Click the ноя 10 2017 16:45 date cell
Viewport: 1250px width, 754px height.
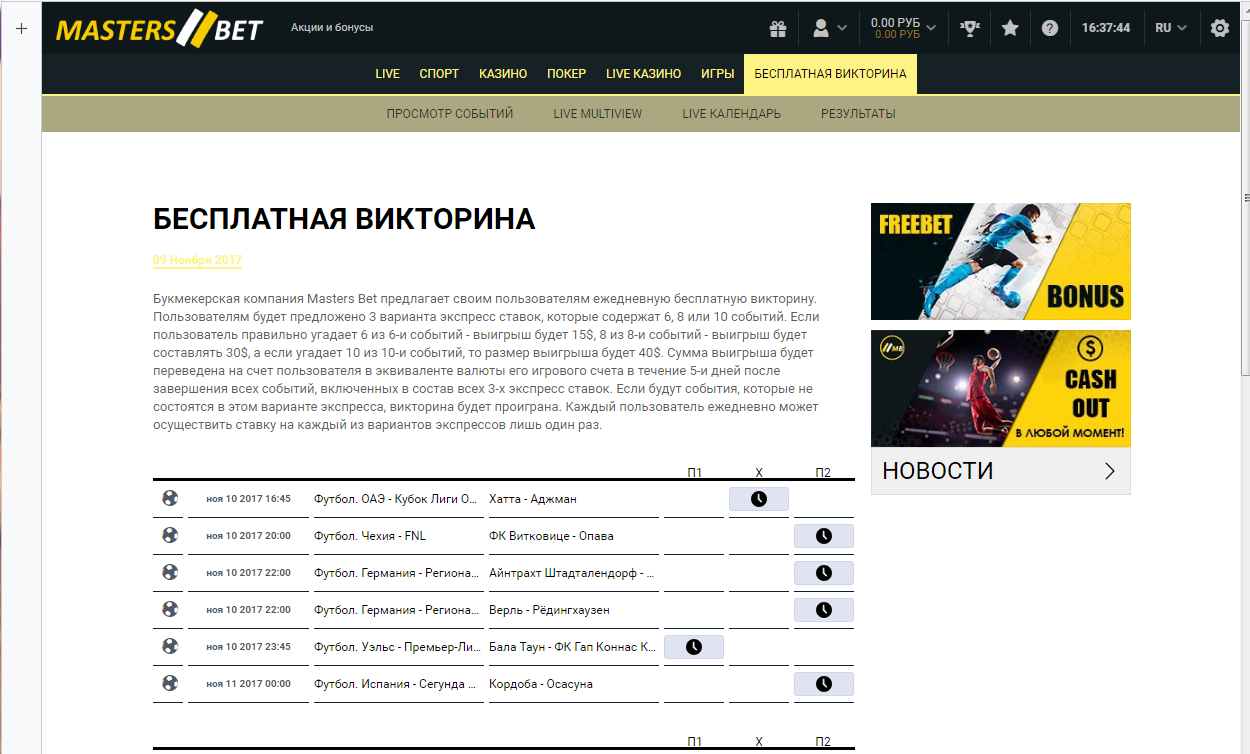point(248,499)
